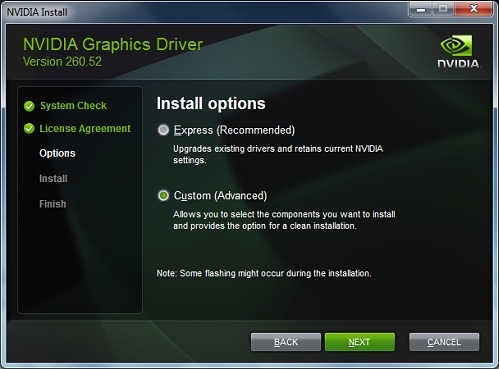Select the Options step in the sidebar
Viewport: 499px width, 369px height.
point(57,153)
